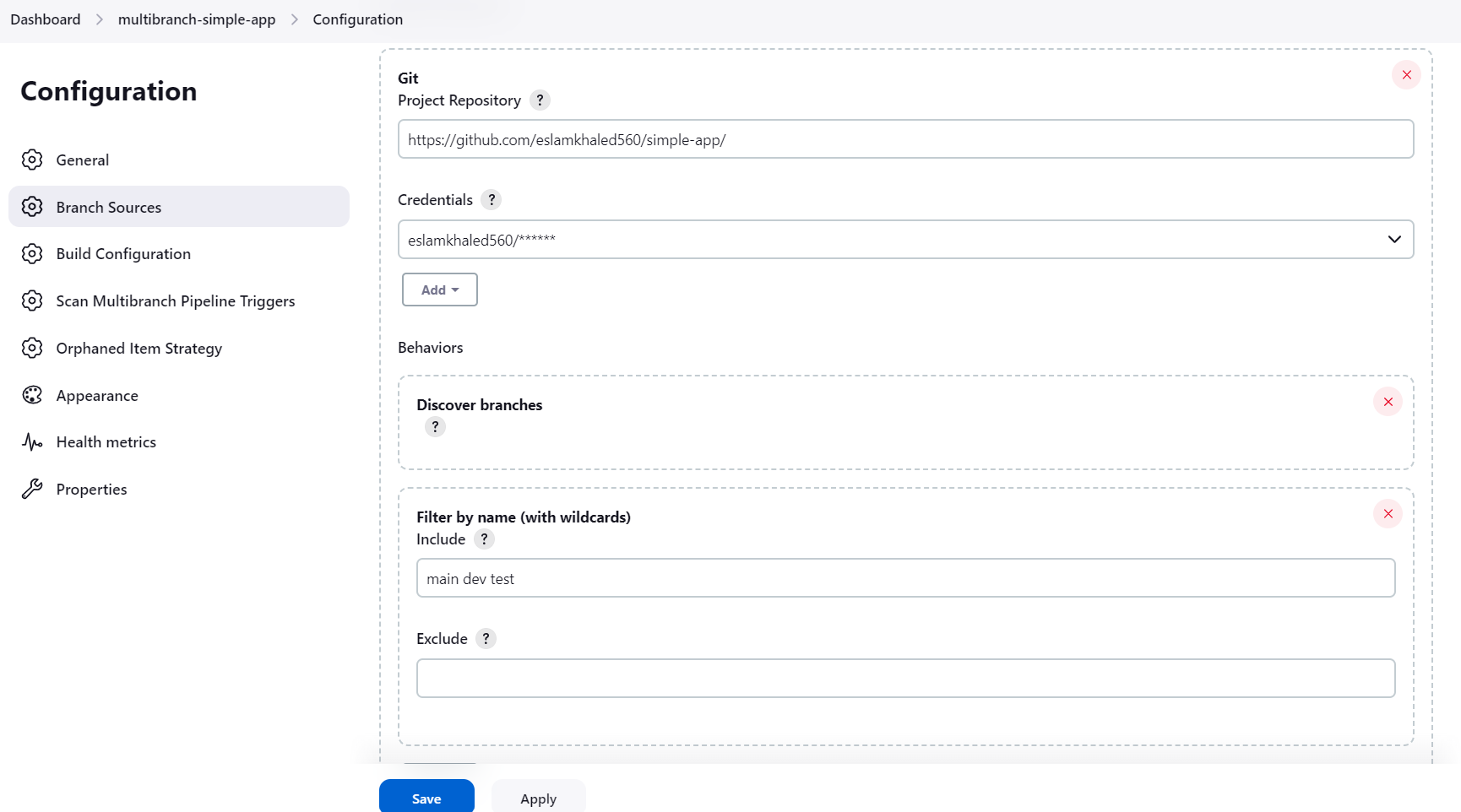This screenshot has height=812, width=1461.
Task: Select the Branch Sources settings icon
Action: click(32, 207)
